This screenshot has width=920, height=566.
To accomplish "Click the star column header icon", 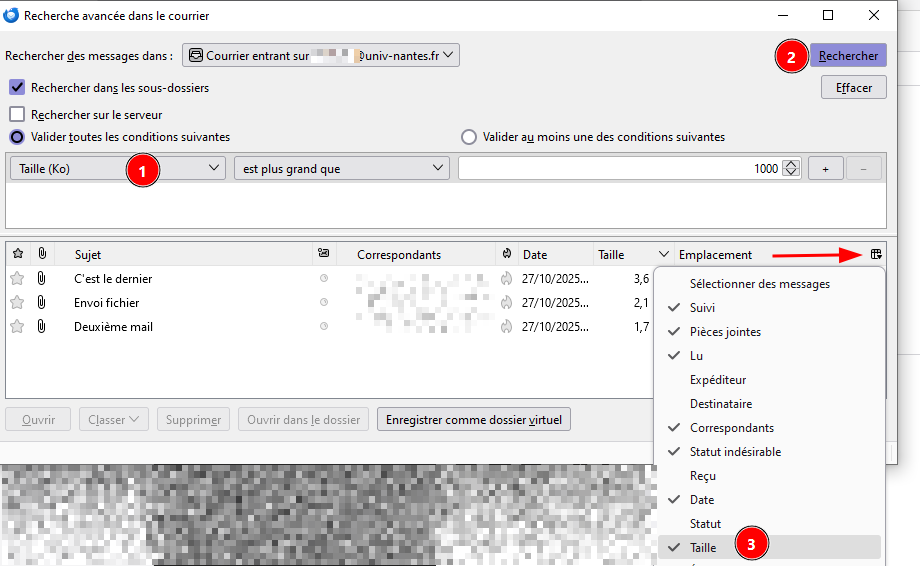I will coord(17,254).
